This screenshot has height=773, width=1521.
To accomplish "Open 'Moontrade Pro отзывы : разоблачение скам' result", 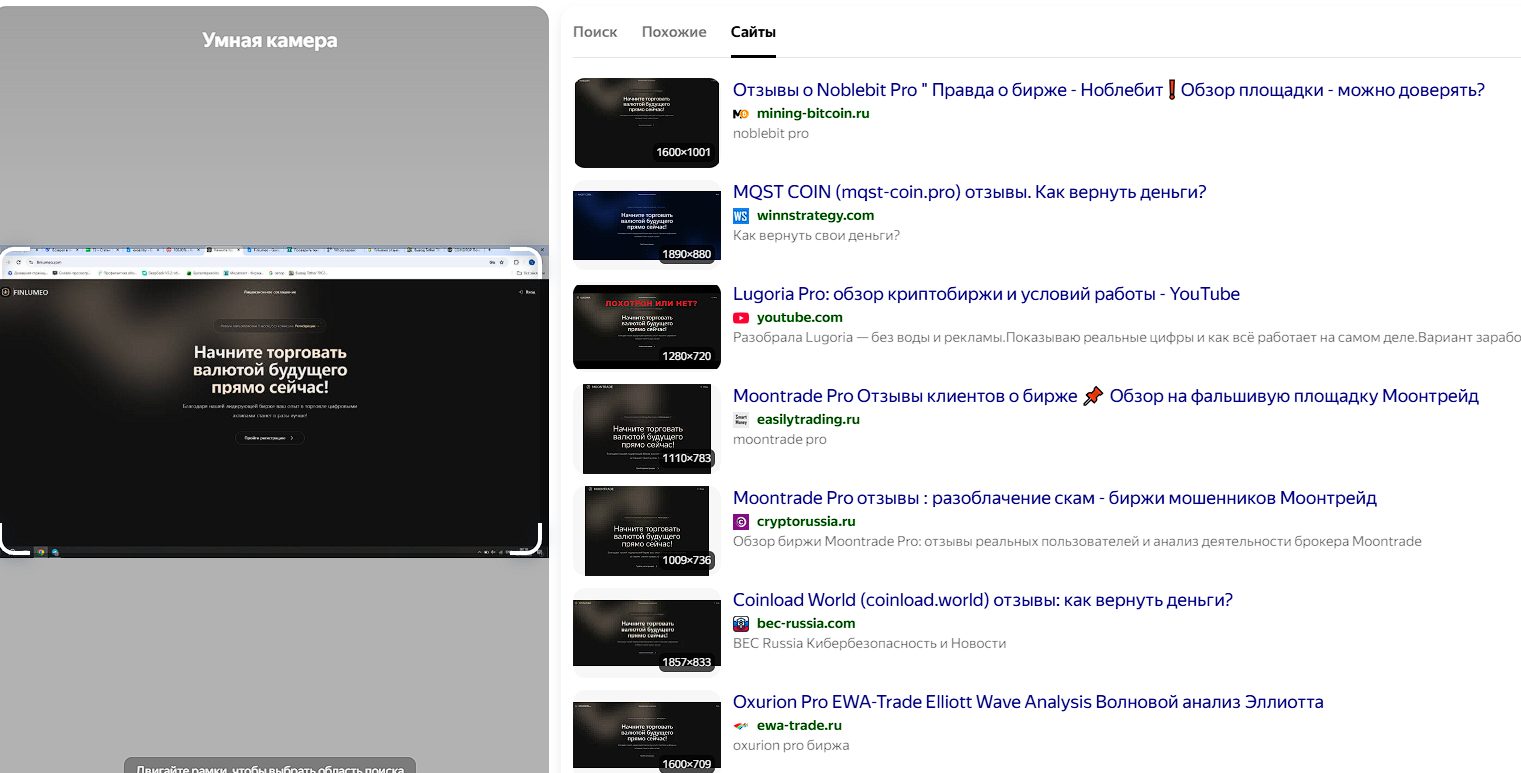I will tap(1055, 498).
